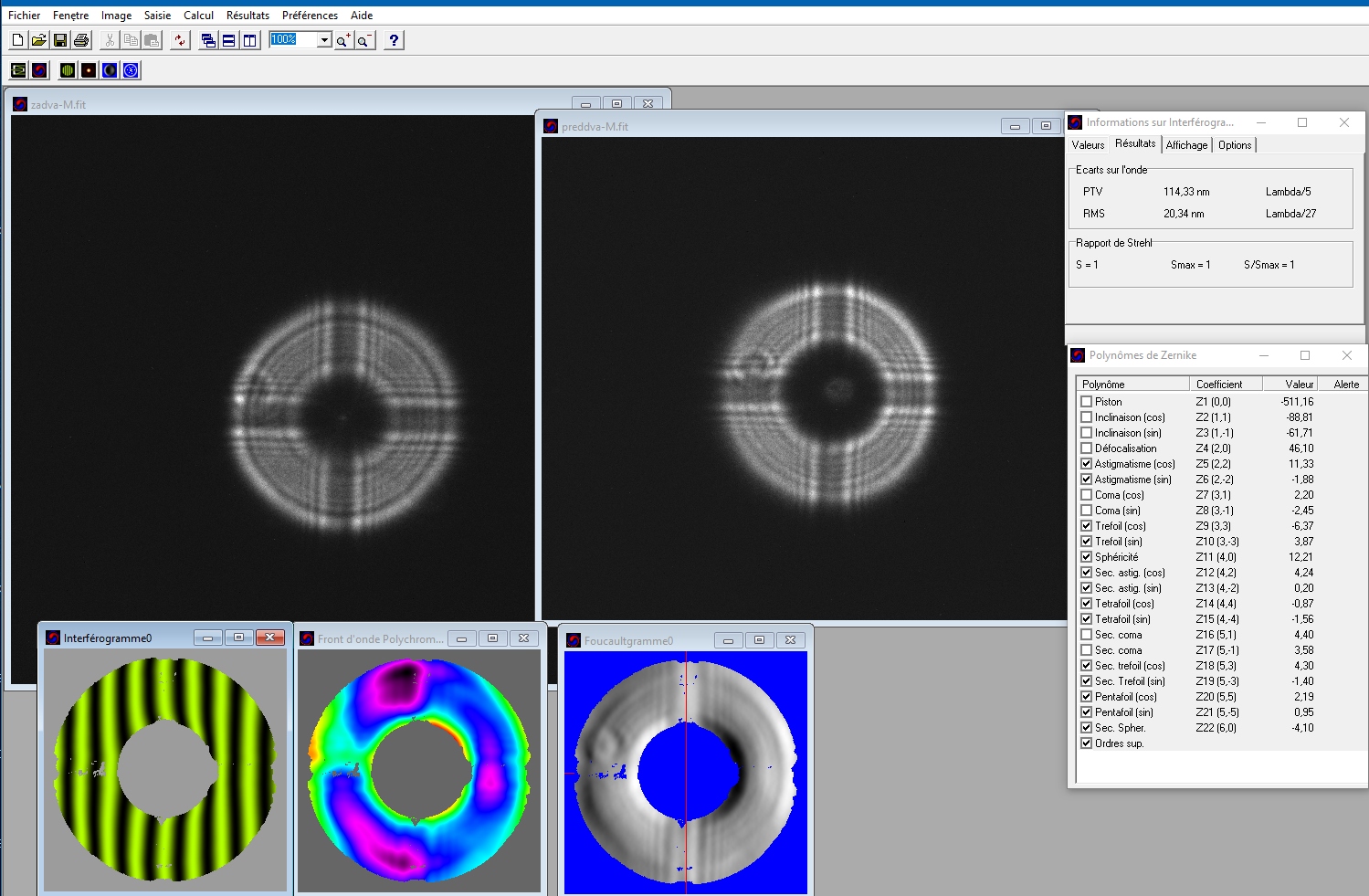
Task: Uncheck Astigmatisme (cos)
Action: [x=1086, y=464]
